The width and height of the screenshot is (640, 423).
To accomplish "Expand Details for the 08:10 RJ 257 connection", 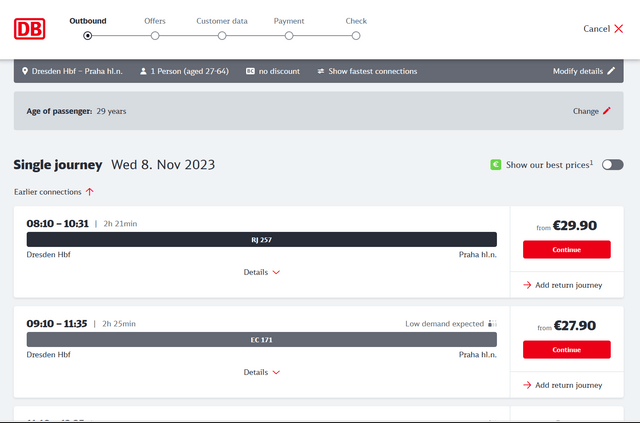I will 262,272.
